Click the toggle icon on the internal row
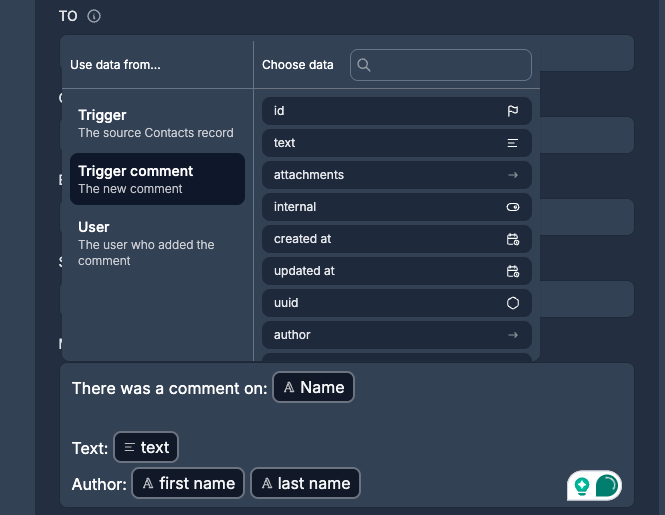 coord(513,207)
